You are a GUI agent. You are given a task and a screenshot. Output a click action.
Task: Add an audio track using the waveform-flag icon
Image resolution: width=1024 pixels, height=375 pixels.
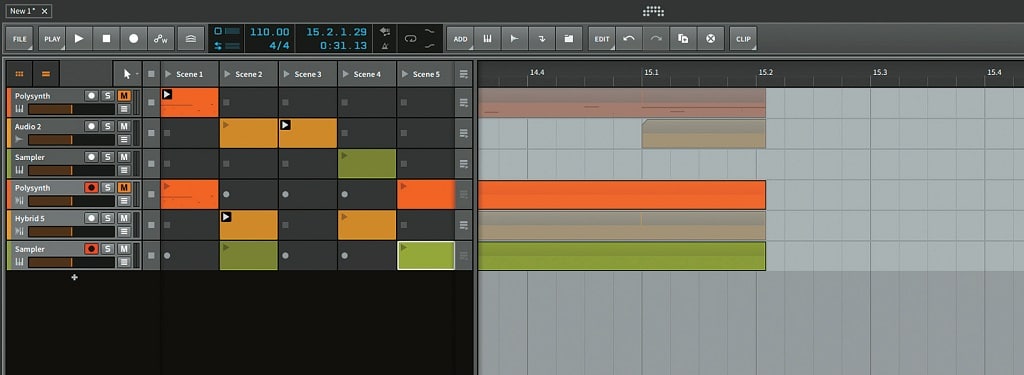(x=515, y=39)
